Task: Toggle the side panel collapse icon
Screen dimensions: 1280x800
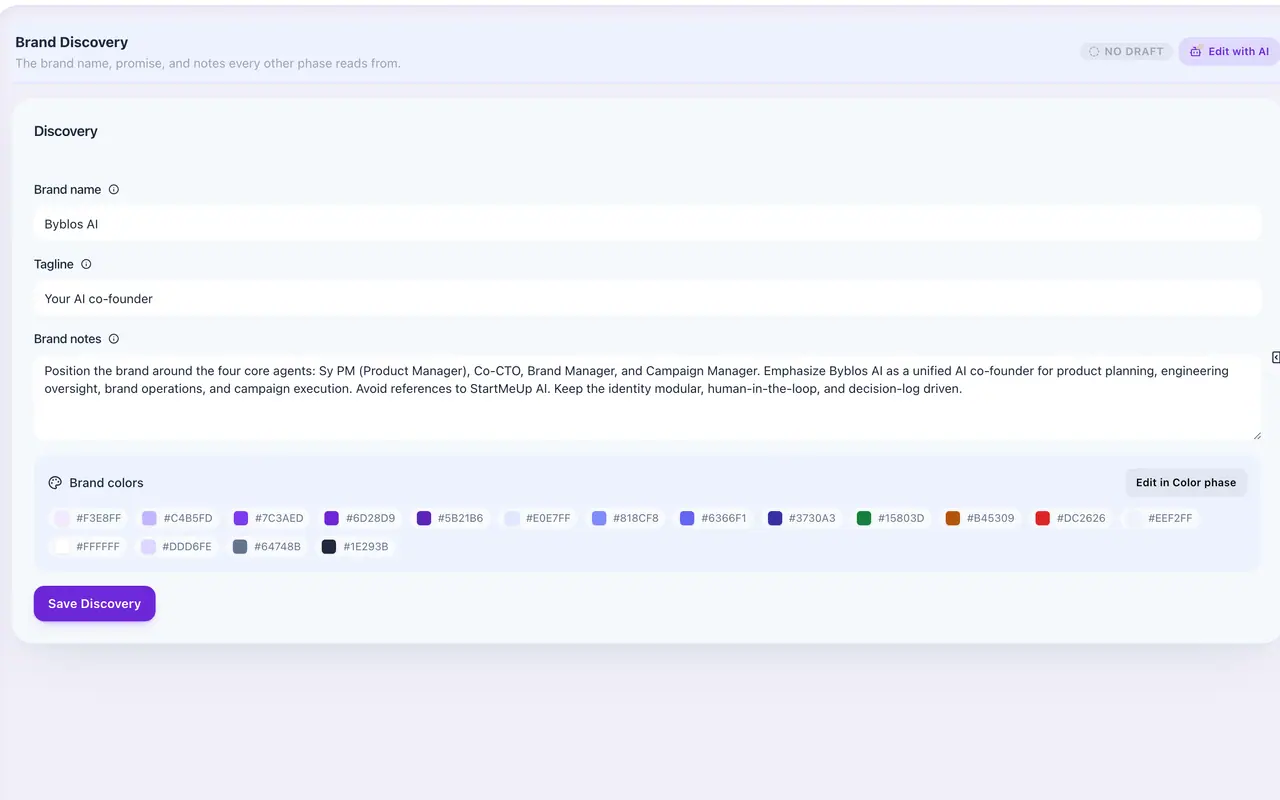Action: click(x=1276, y=358)
